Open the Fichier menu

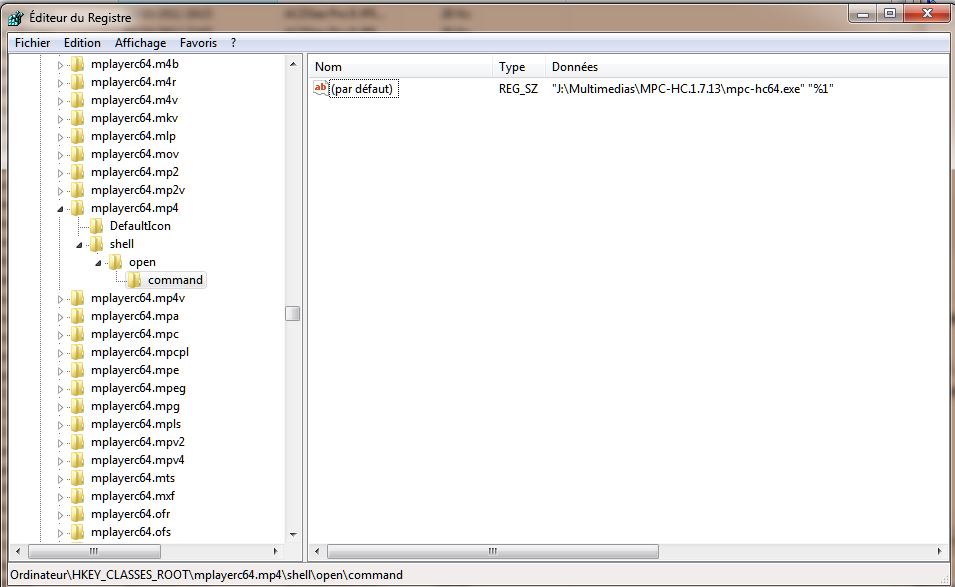32,43
